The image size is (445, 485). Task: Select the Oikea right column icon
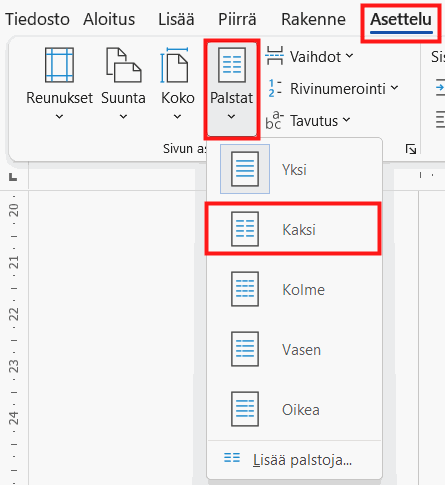(x=245, y=409)
